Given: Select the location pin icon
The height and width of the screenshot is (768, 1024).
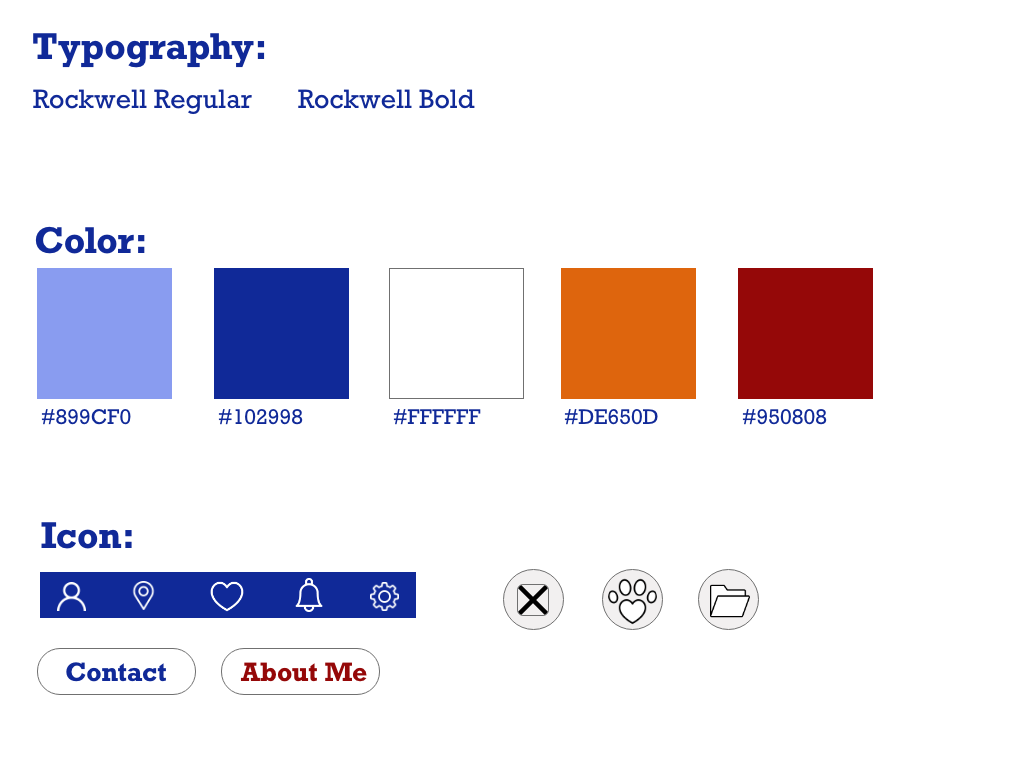Looking at the screenshot, I should [x=143, y=596].
